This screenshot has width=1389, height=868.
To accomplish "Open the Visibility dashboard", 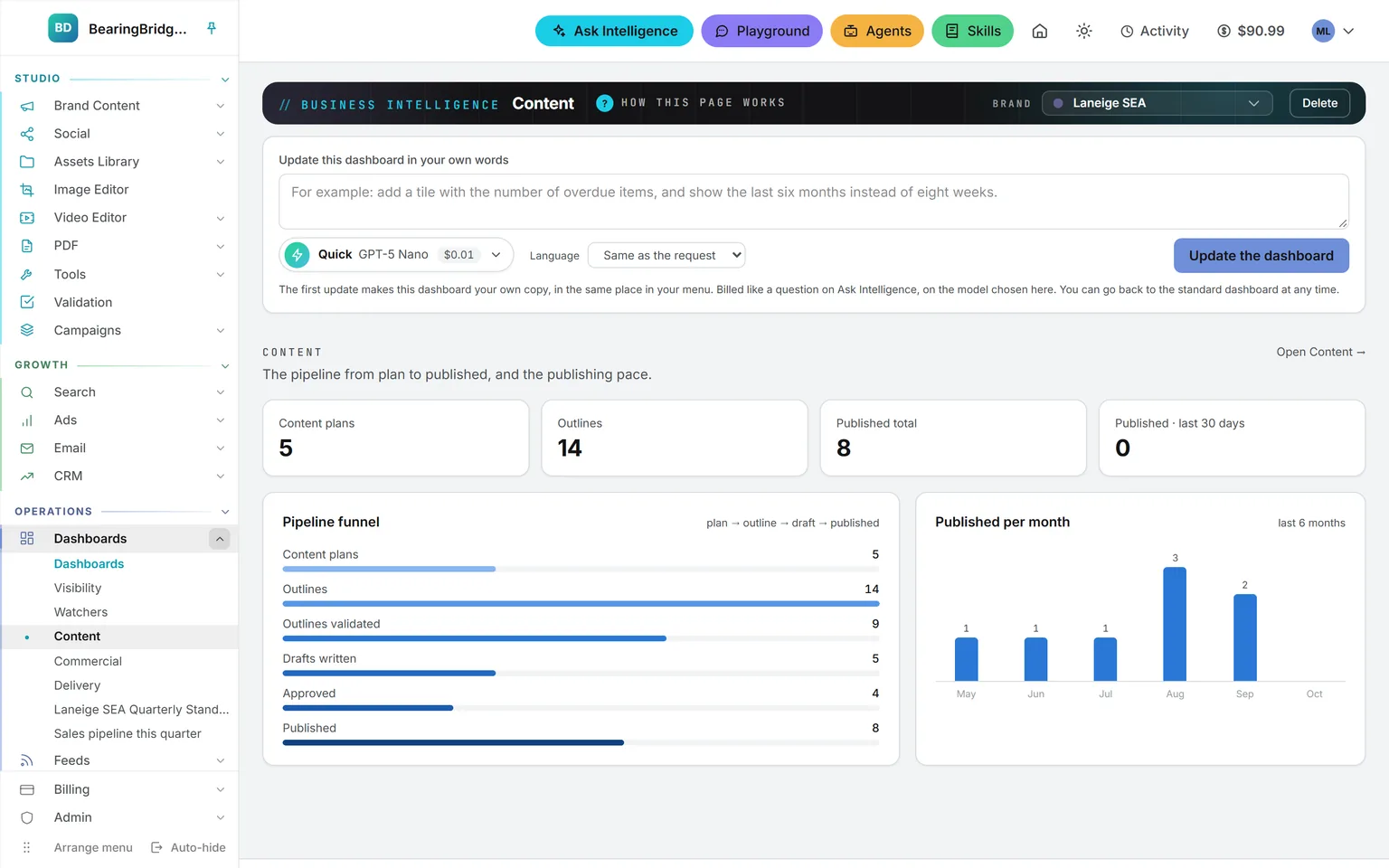I will (78, 588).
